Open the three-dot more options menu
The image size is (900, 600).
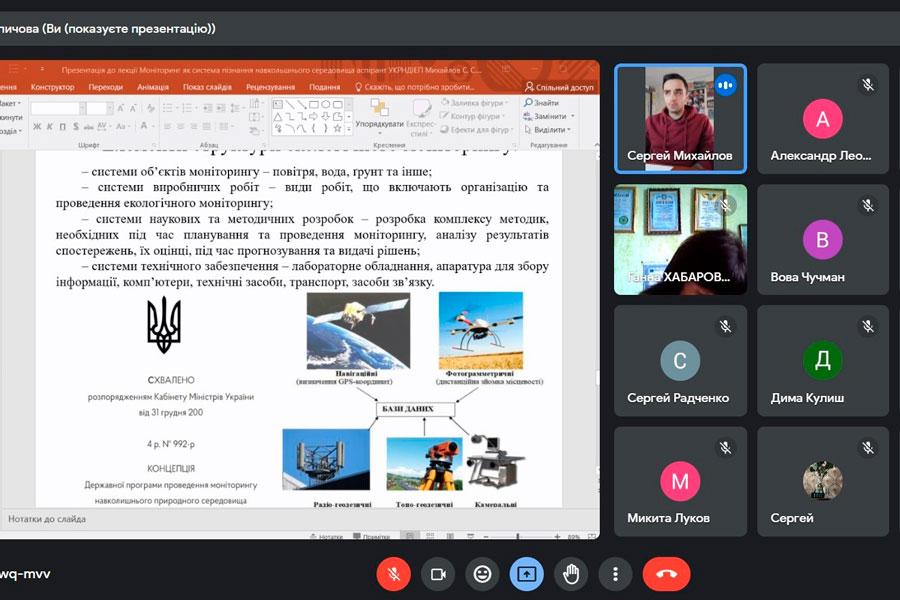(615, 574)
